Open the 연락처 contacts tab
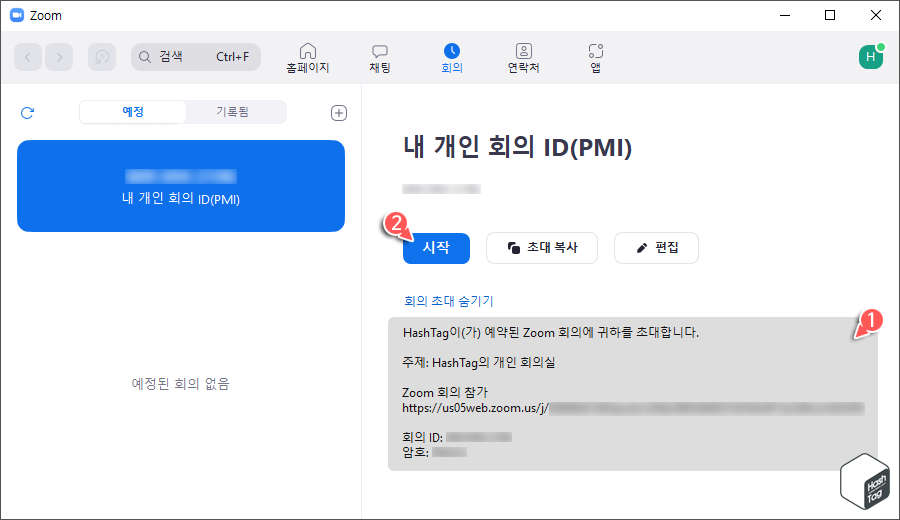This screenshot has width=900, height=520. pos(523,58)
